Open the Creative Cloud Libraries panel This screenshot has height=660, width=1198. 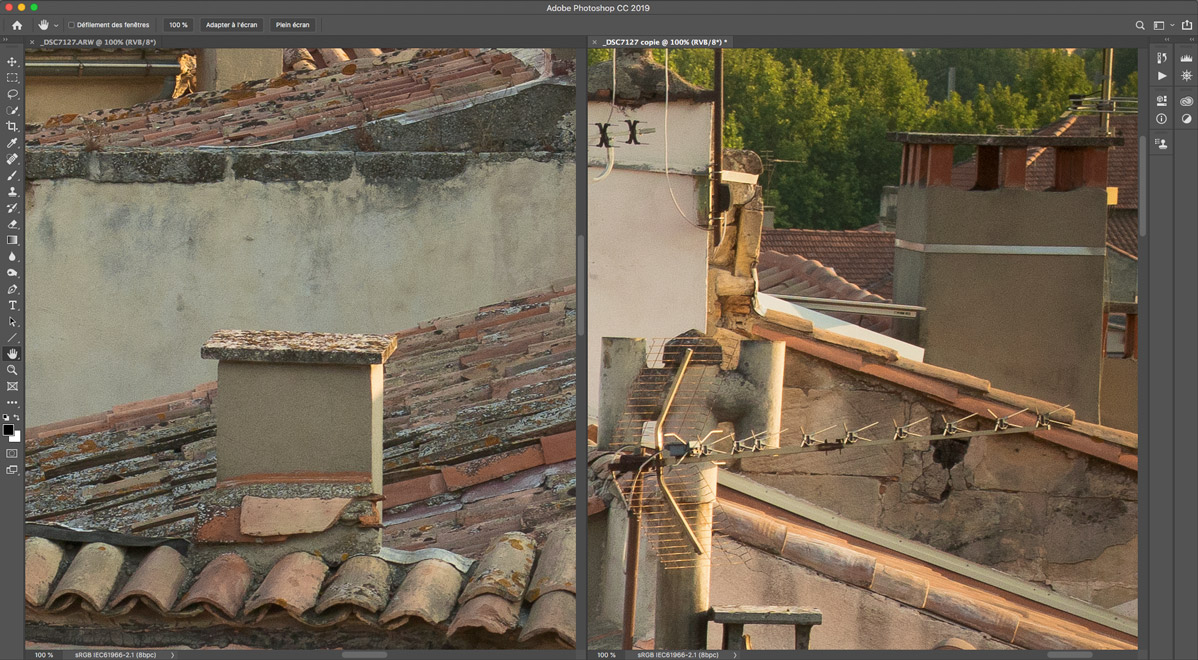point(1186,101)
